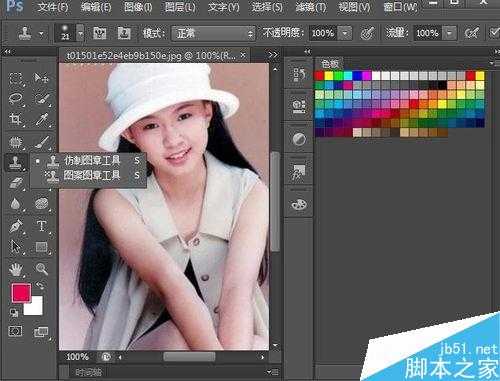The image size is (500, 381).
Task: Select the Rectangular Marquee tool
Action: click(15, 79)
